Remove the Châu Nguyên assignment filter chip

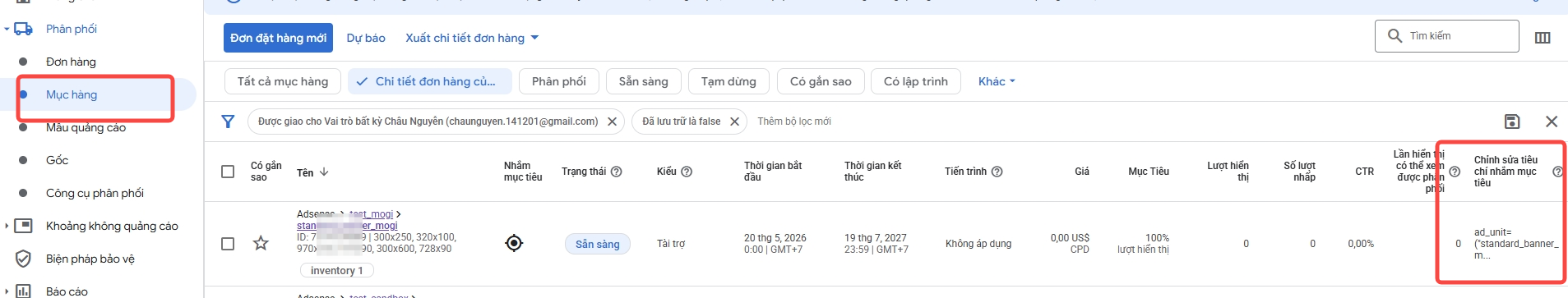pos(612,121)
